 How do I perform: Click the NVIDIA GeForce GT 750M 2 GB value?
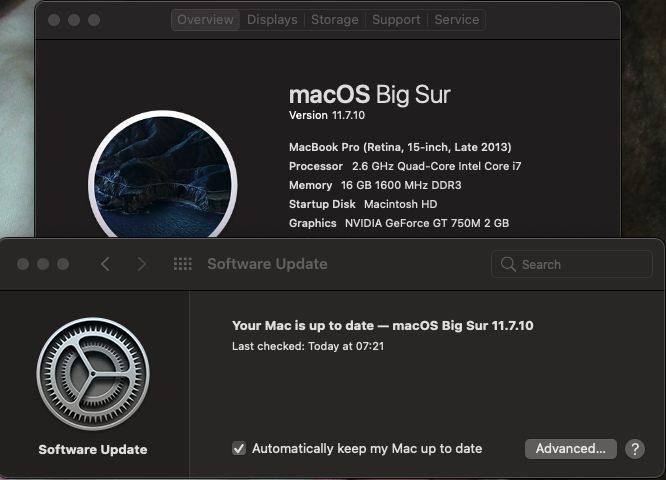coord(427,223)
